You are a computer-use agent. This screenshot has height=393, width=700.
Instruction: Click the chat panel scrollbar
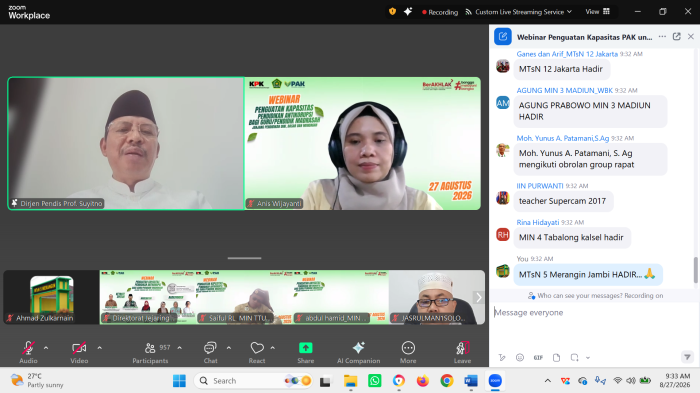tap(696, 270)
